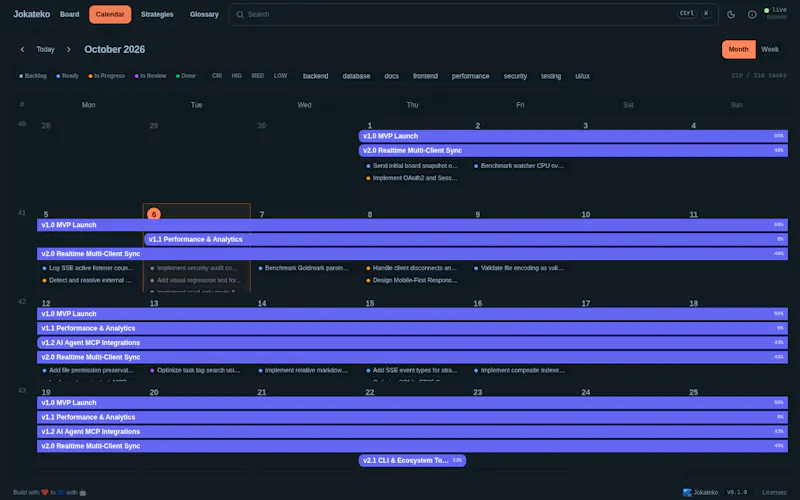This screenshot has width=800, height=500.
Task: Open task 'Implement relative markdow...'
Action: 304,370
